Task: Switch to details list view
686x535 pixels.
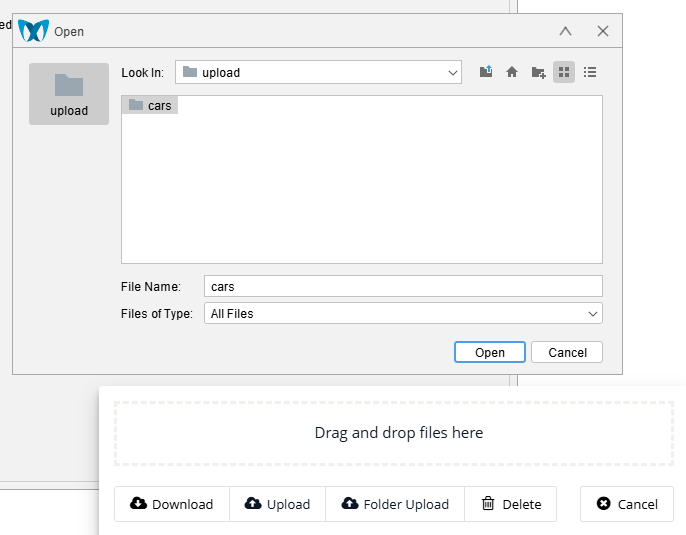Action: [590, 72]
